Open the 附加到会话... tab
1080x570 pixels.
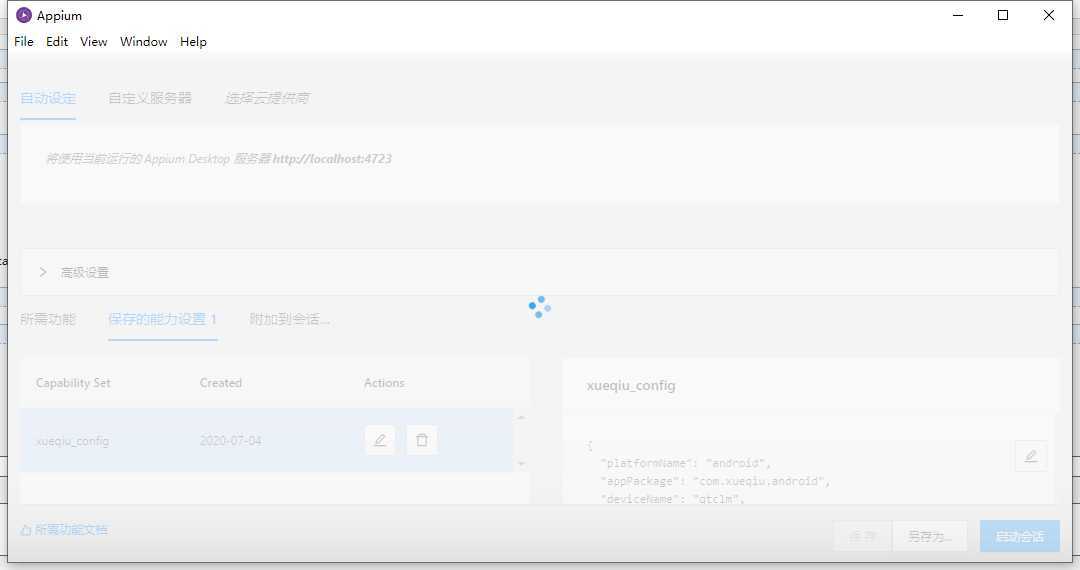(x=289, y=319)
